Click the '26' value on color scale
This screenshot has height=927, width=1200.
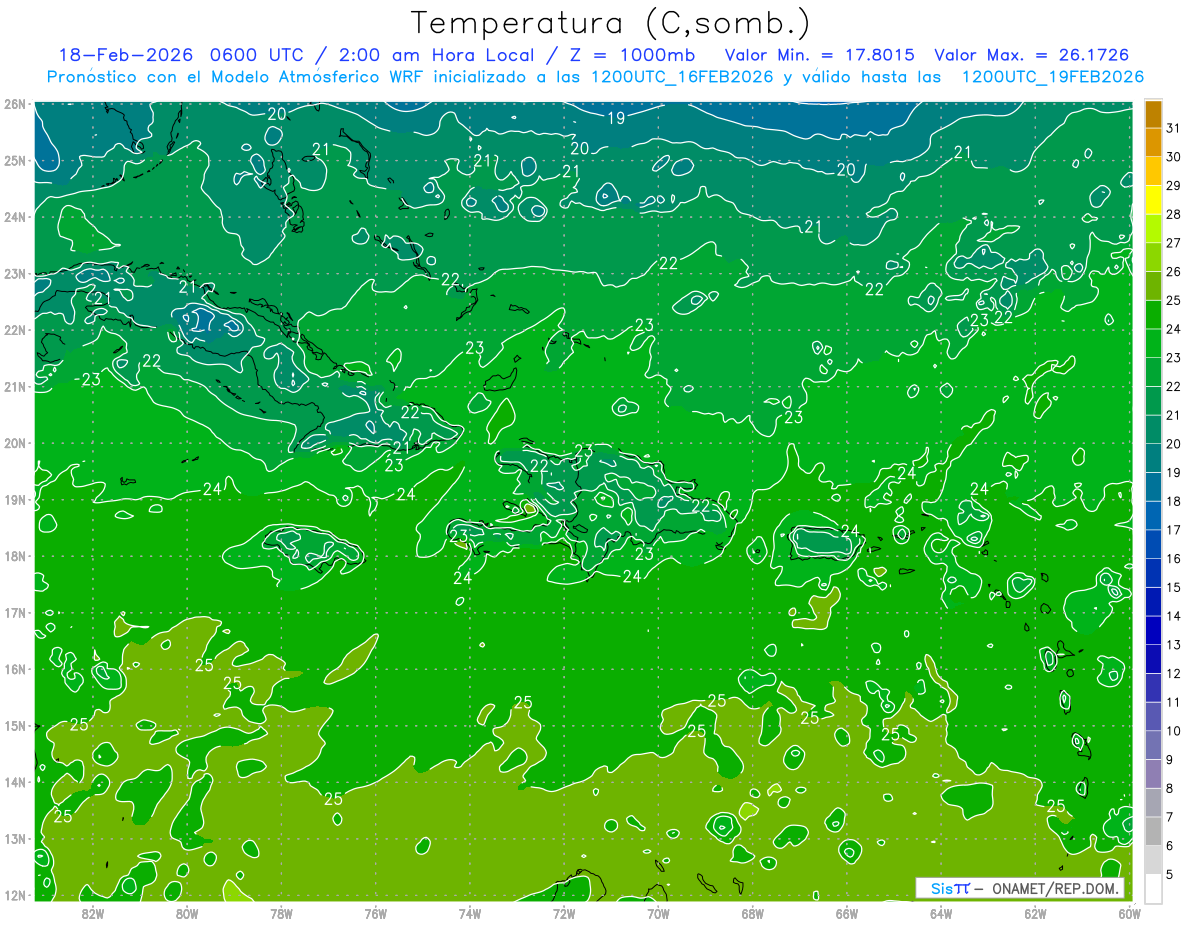(x=1174, y=272)
